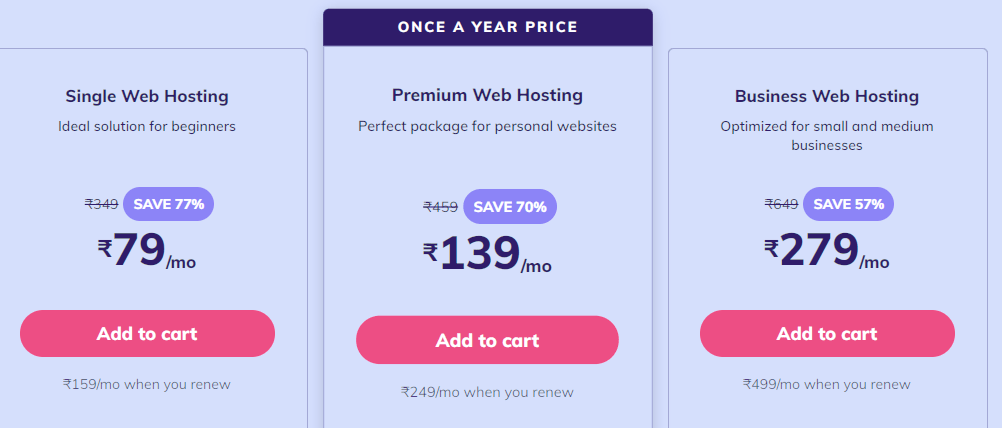Screen dimensions: 1002x428
Task: Click the 'Ideal solution for beginners' description
Action: click(147, 127)
